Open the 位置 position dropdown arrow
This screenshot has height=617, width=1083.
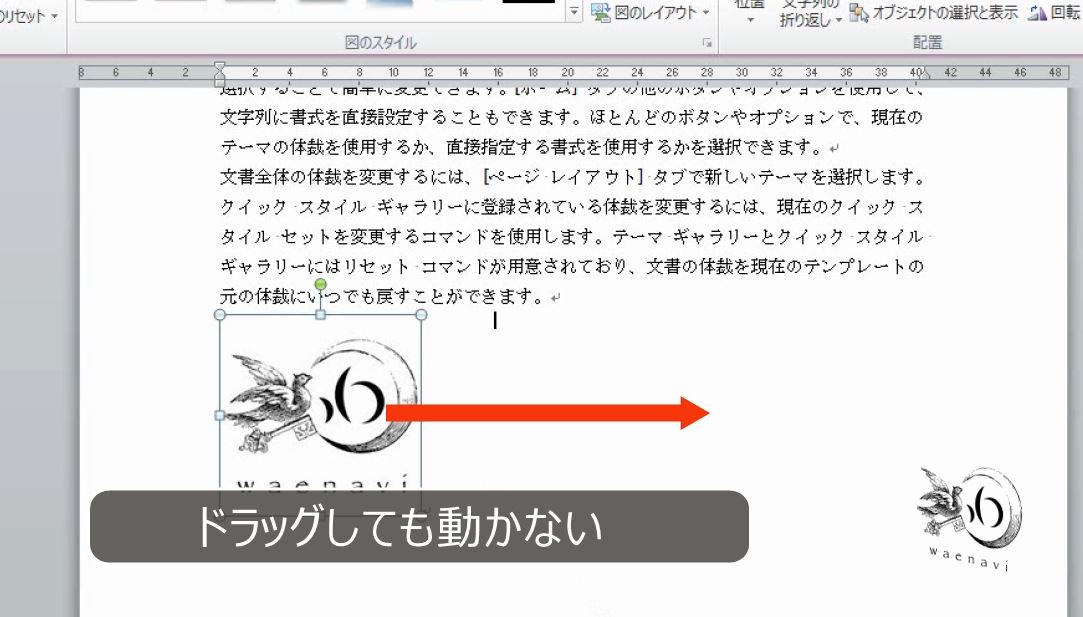[750, 20]
